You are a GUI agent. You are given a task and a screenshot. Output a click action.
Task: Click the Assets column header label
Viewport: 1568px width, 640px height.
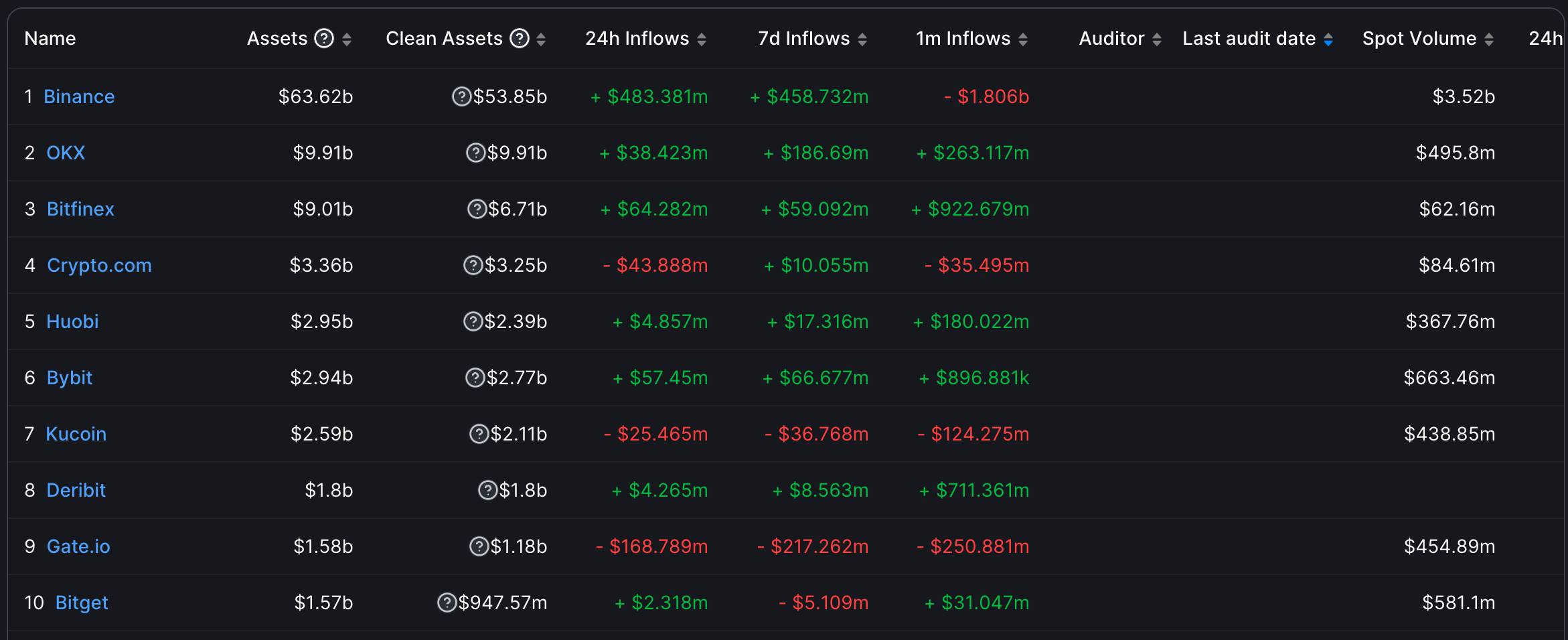(277, 38)
